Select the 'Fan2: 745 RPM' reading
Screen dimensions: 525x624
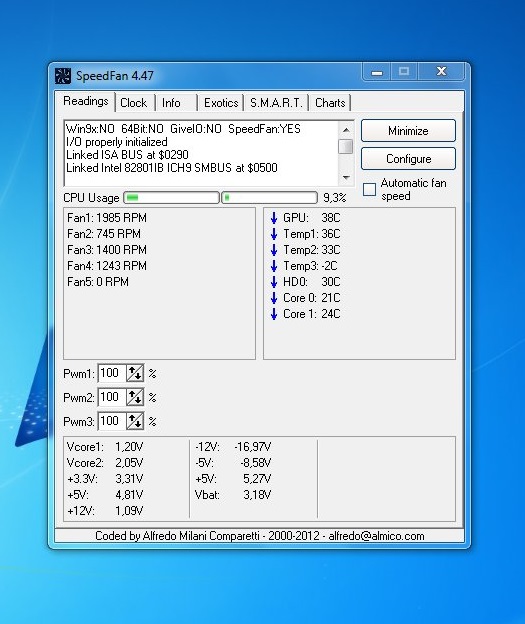tap(104, 234)
